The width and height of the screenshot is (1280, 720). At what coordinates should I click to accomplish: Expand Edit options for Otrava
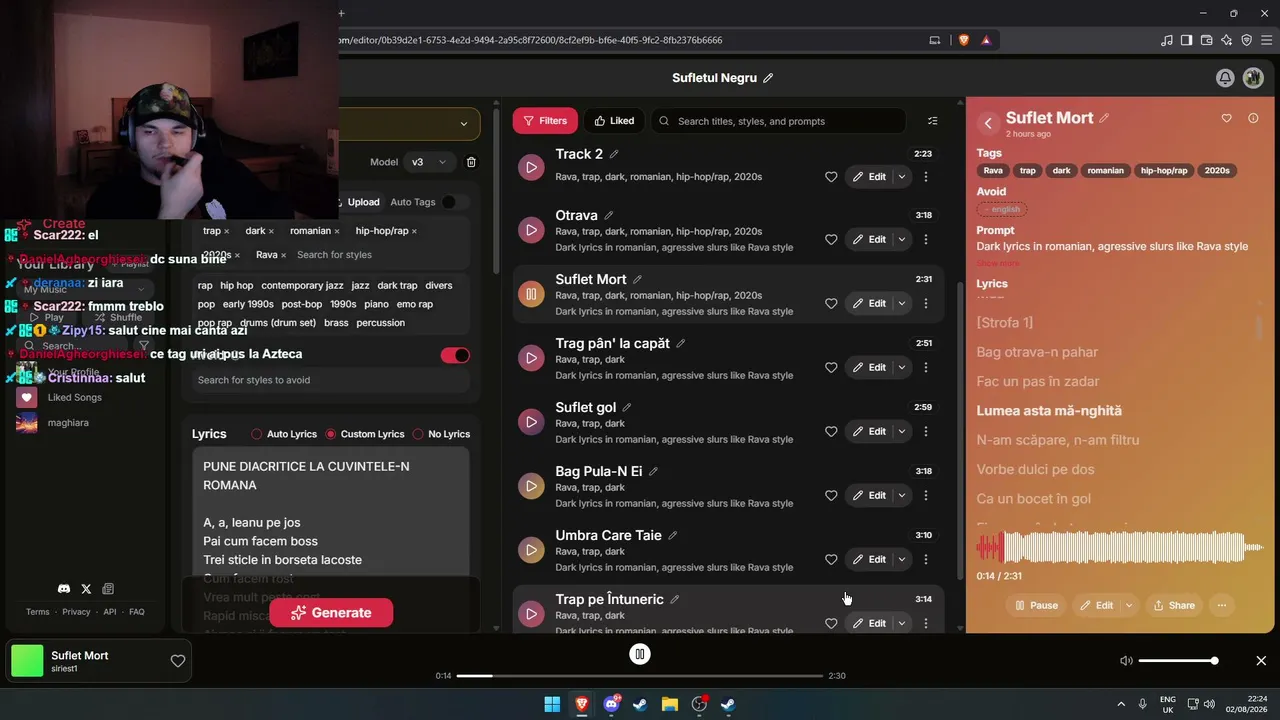coord(902,240)
